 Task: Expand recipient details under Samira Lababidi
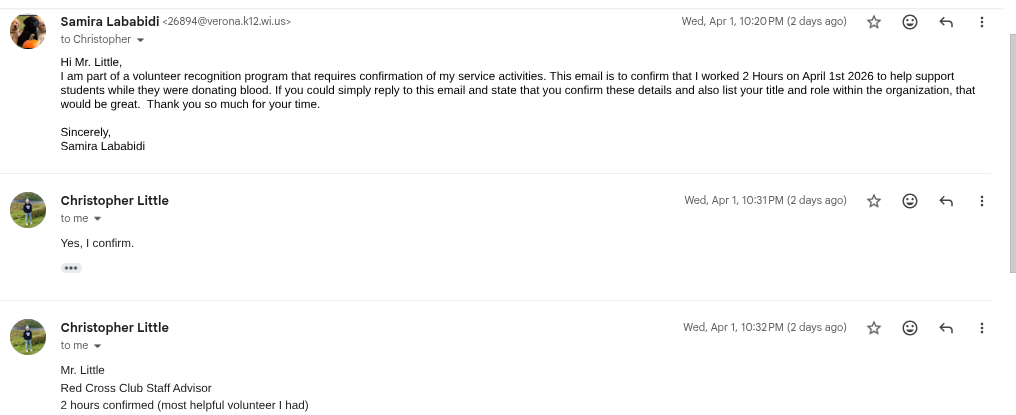[140, 40]
